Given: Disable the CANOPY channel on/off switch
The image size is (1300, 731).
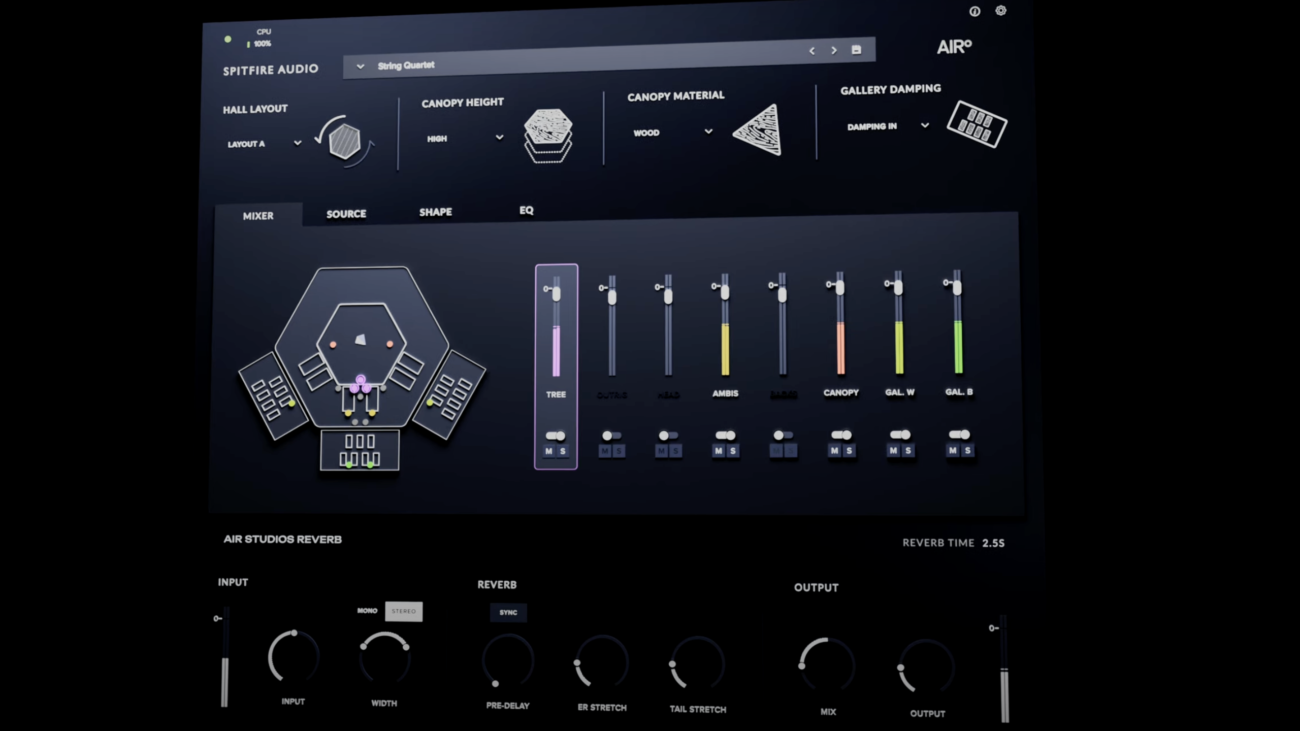Looking at the screenshot, I should point(841,435).
